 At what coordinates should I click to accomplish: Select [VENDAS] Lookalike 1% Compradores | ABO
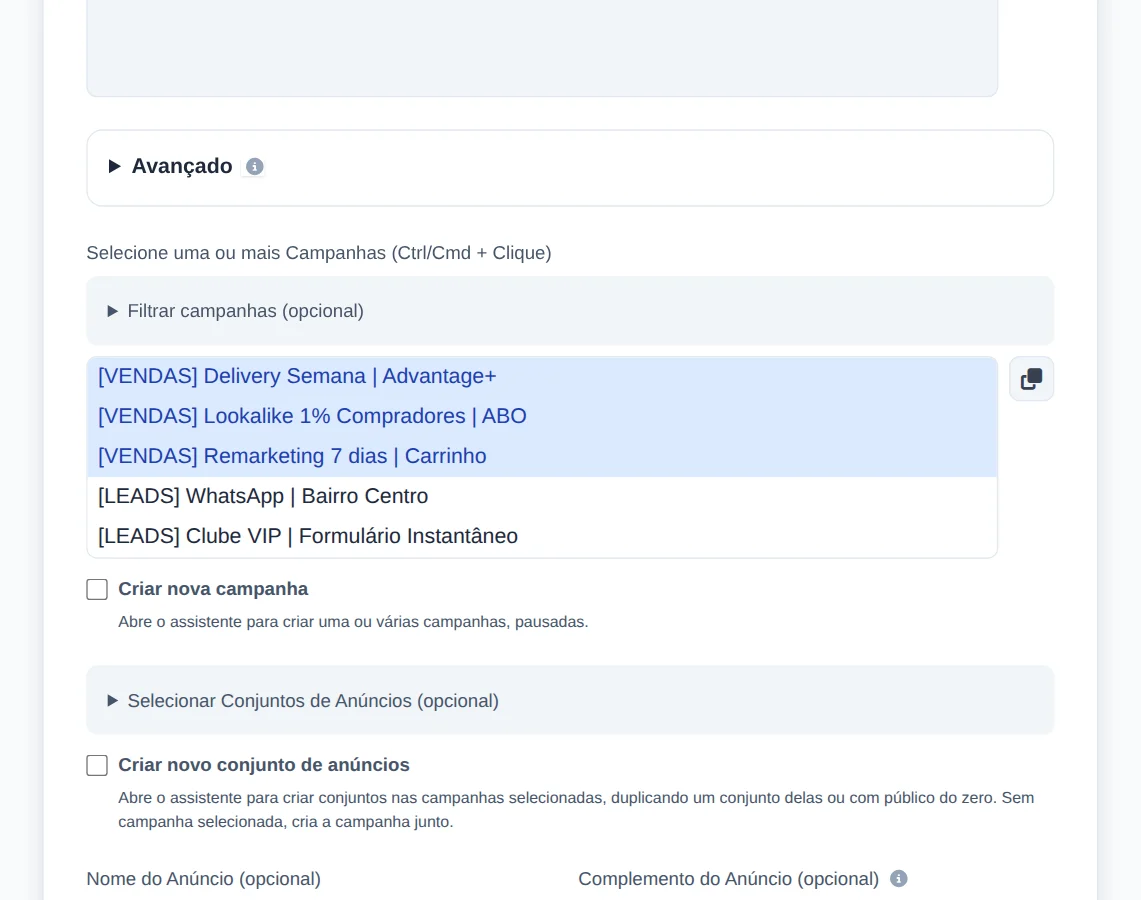click(542, 416)
